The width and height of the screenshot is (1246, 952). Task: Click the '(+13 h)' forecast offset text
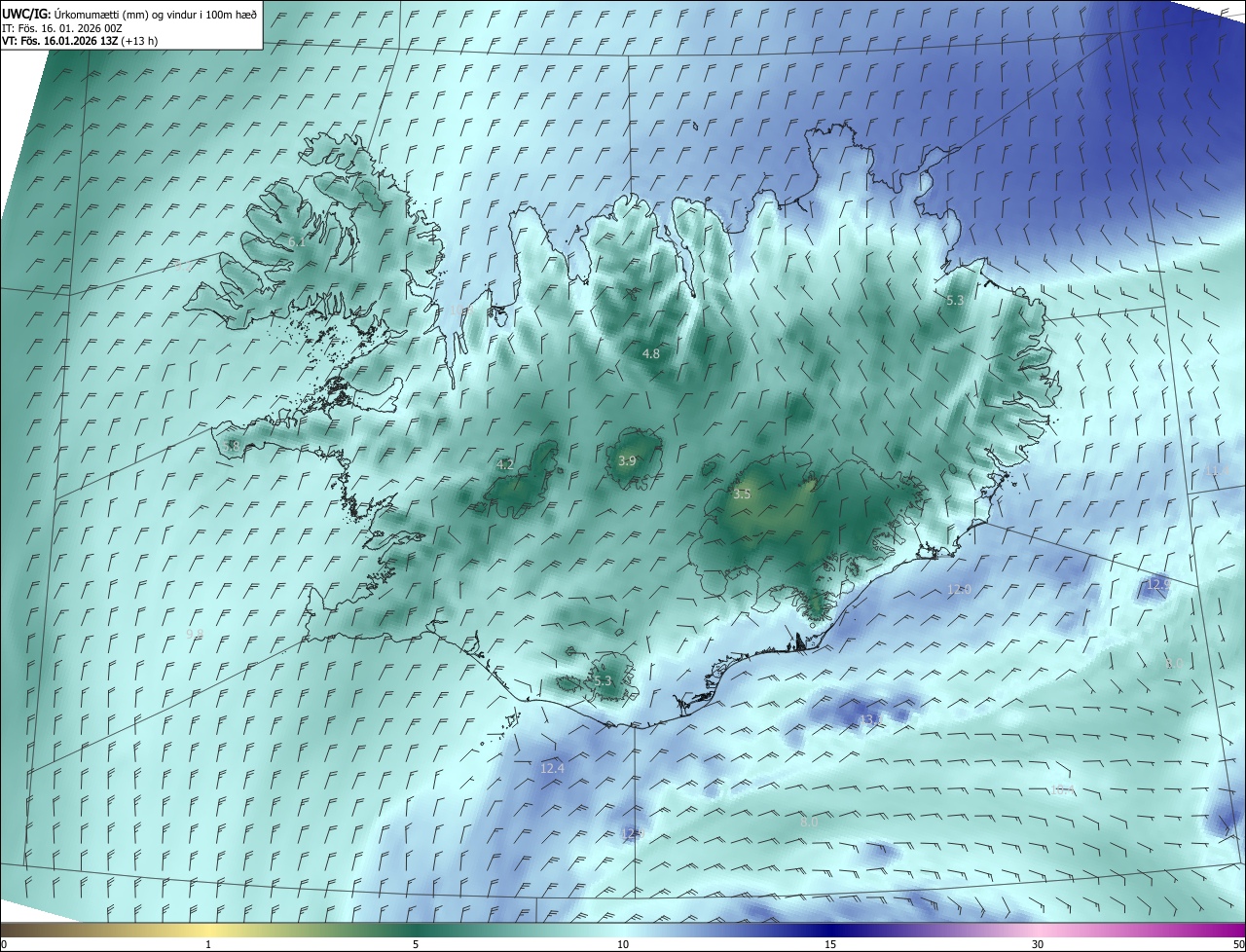[140, 41]
